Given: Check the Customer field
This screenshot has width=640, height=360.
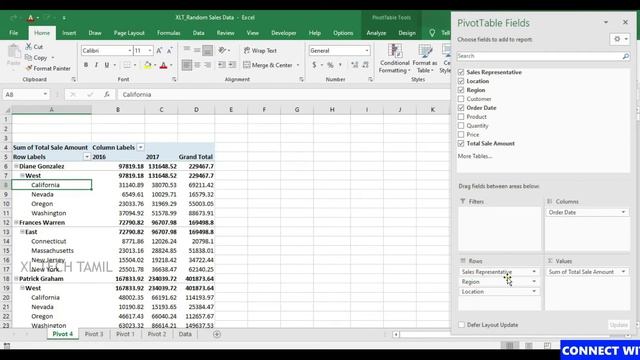Looking at the screenshot, I should click(461, 99).
